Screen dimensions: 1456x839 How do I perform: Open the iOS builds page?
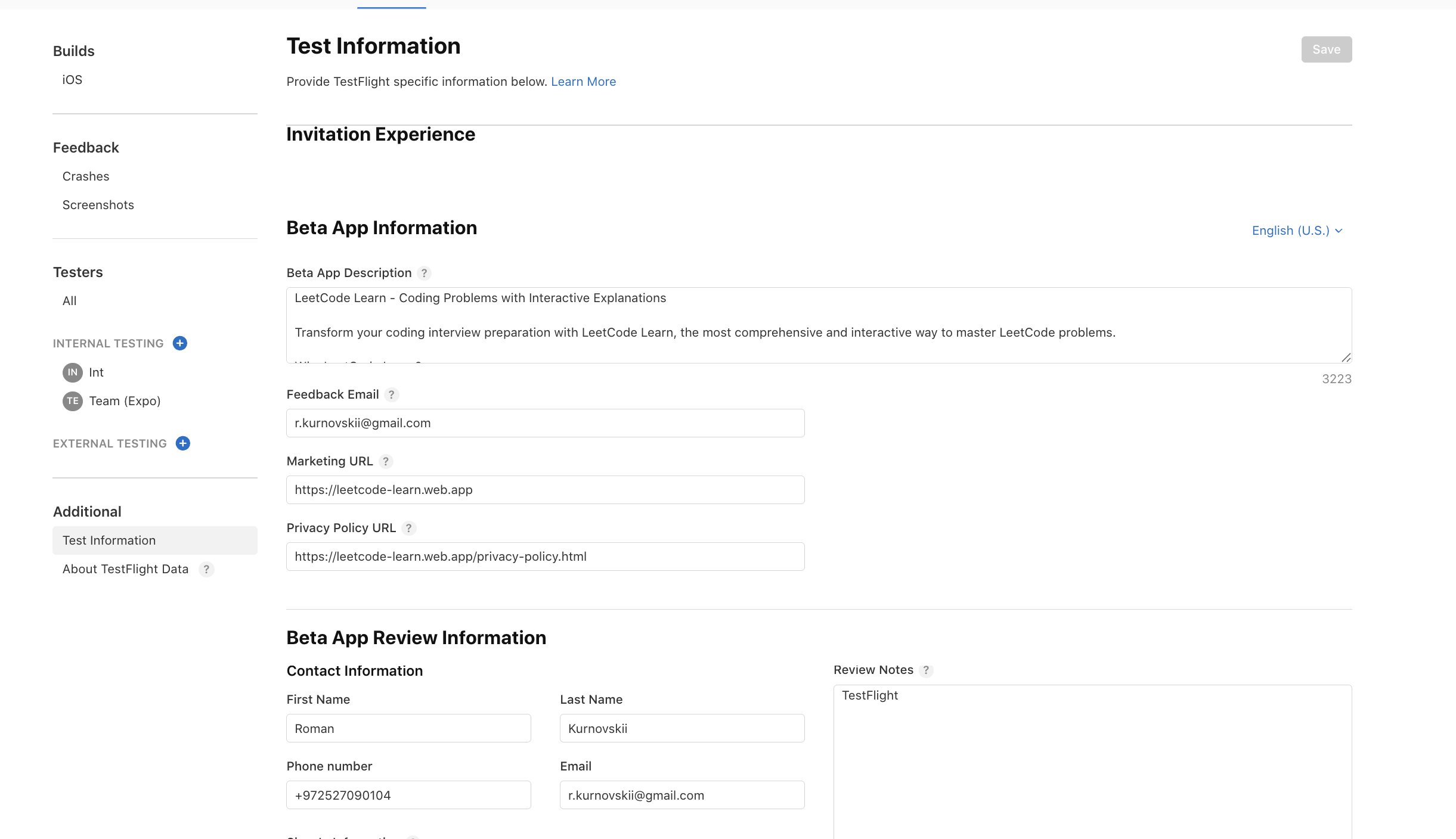point(72,79)
